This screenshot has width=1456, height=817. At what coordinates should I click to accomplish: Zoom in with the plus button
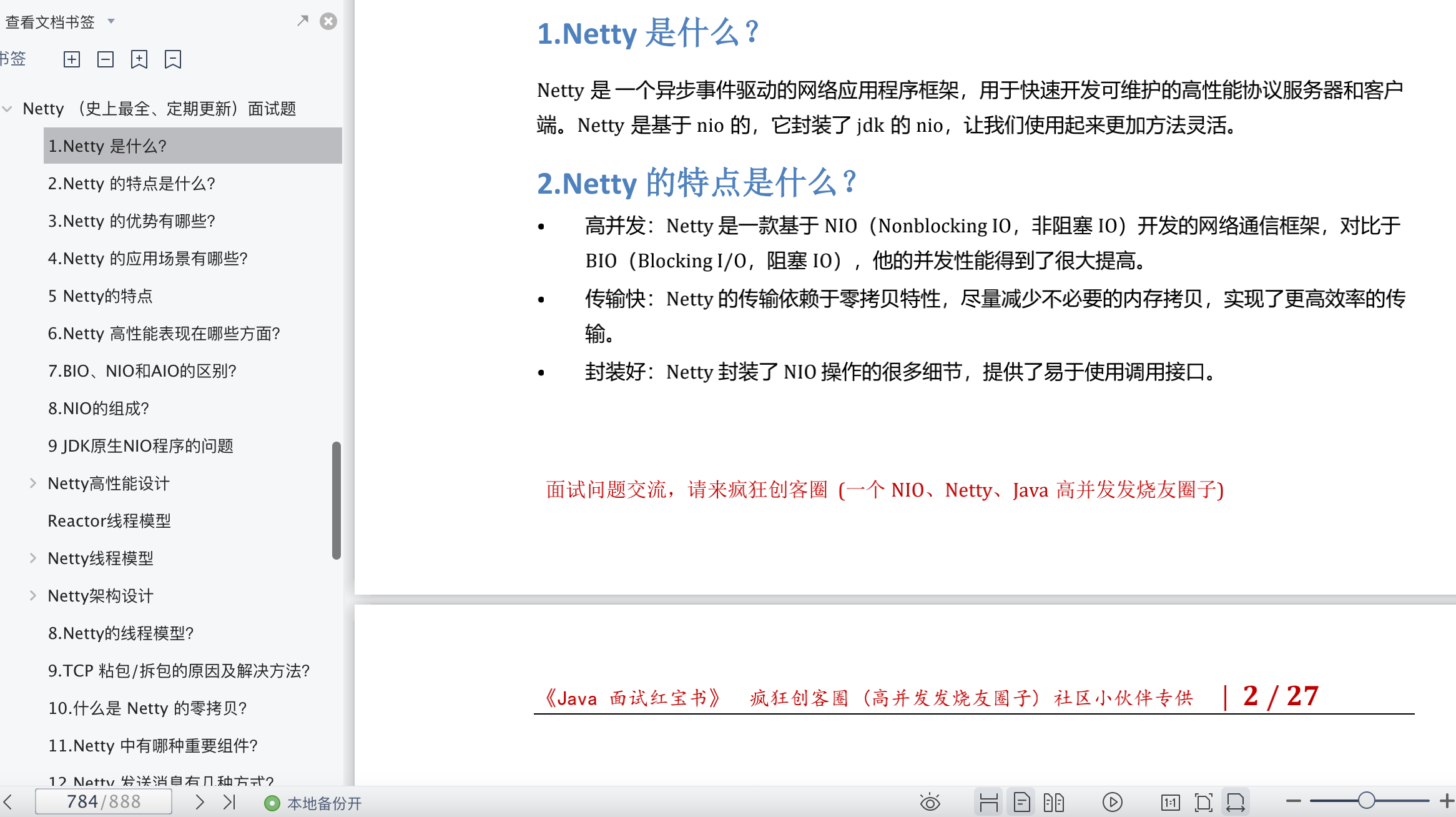point(1447,801)
